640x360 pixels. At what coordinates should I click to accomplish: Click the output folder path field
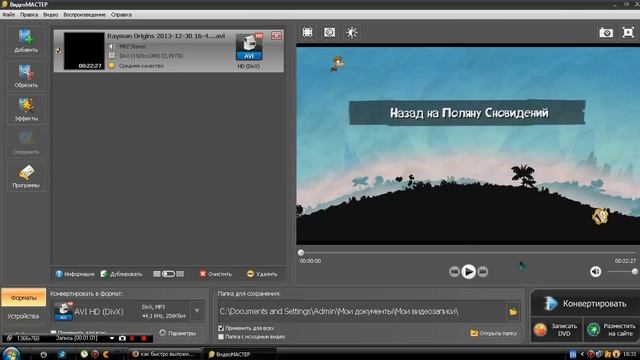[362, 311]
